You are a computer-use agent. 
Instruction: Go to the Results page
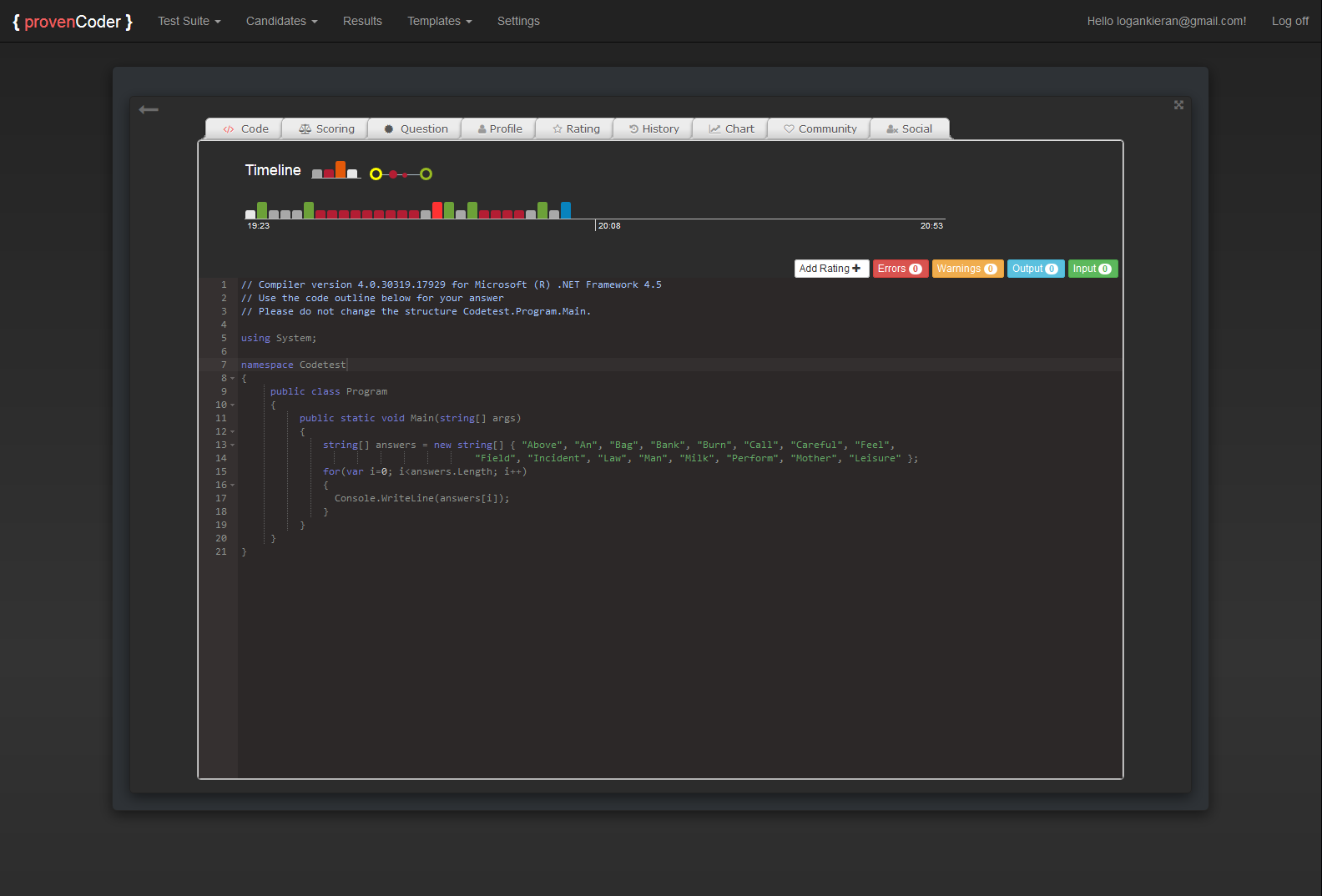coord(362,21)
